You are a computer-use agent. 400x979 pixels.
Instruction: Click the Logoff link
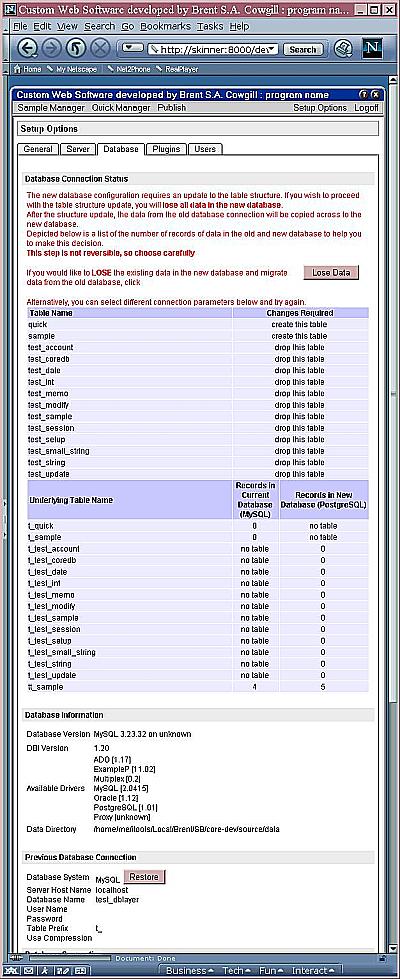pos(366,107)
